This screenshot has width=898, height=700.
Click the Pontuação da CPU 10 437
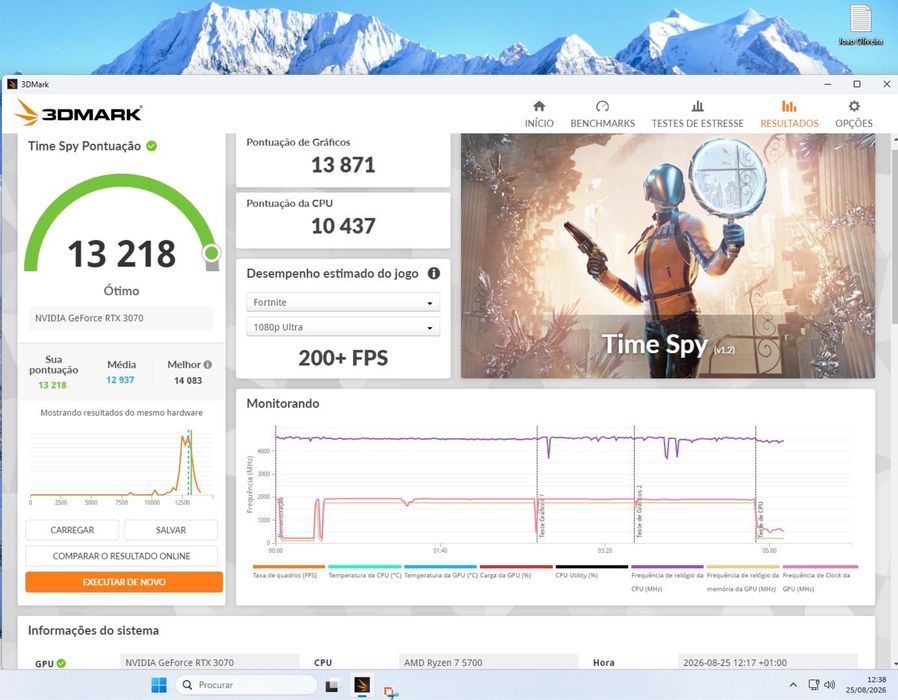(343, 226)
